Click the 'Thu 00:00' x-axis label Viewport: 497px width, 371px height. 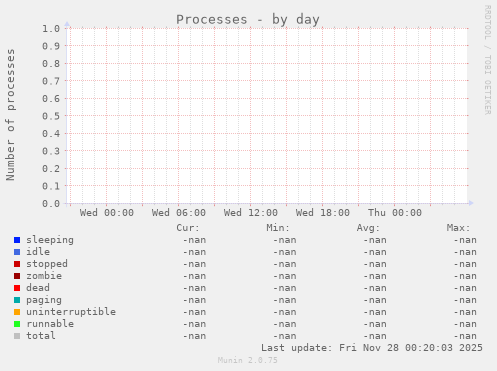pos(395,213)
